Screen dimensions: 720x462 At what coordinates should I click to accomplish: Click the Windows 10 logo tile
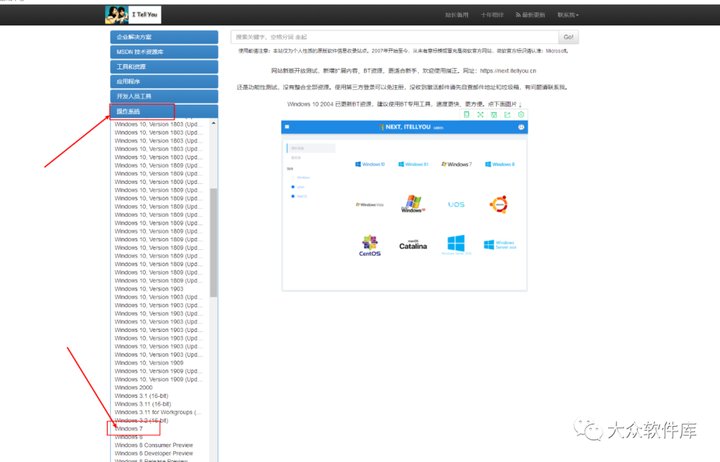coord(370,164)
